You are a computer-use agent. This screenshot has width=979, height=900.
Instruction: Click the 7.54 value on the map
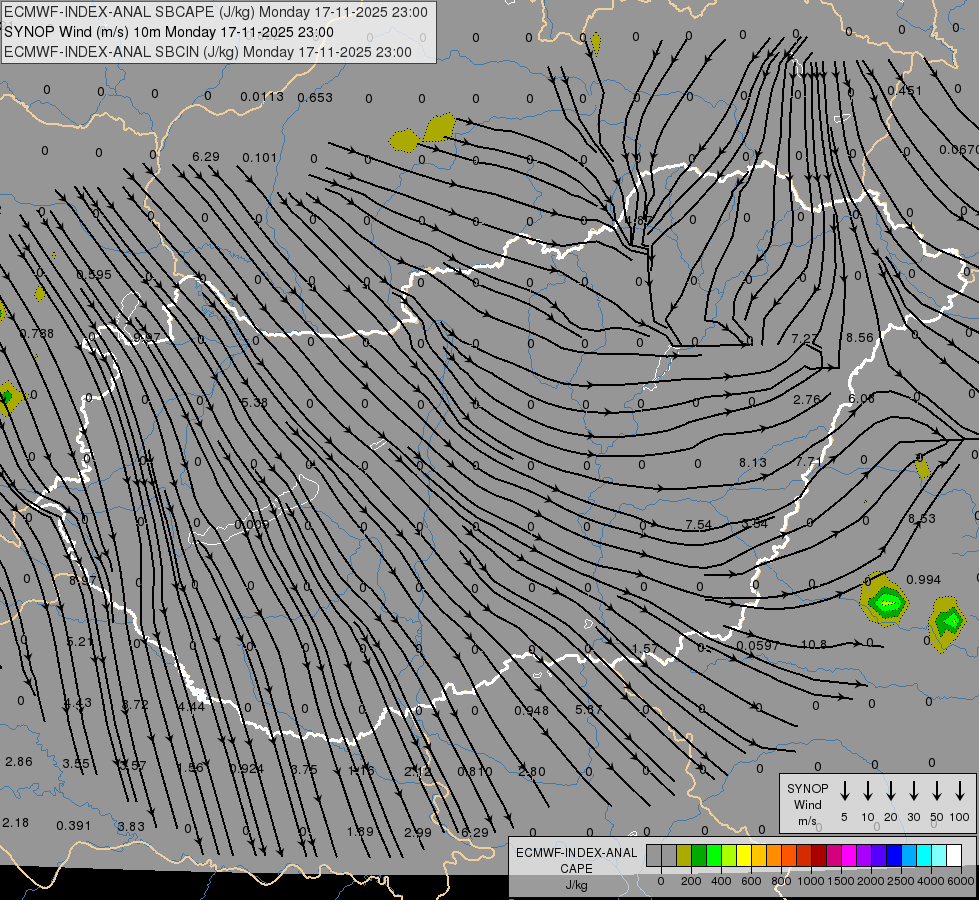[x=698, y=524]
